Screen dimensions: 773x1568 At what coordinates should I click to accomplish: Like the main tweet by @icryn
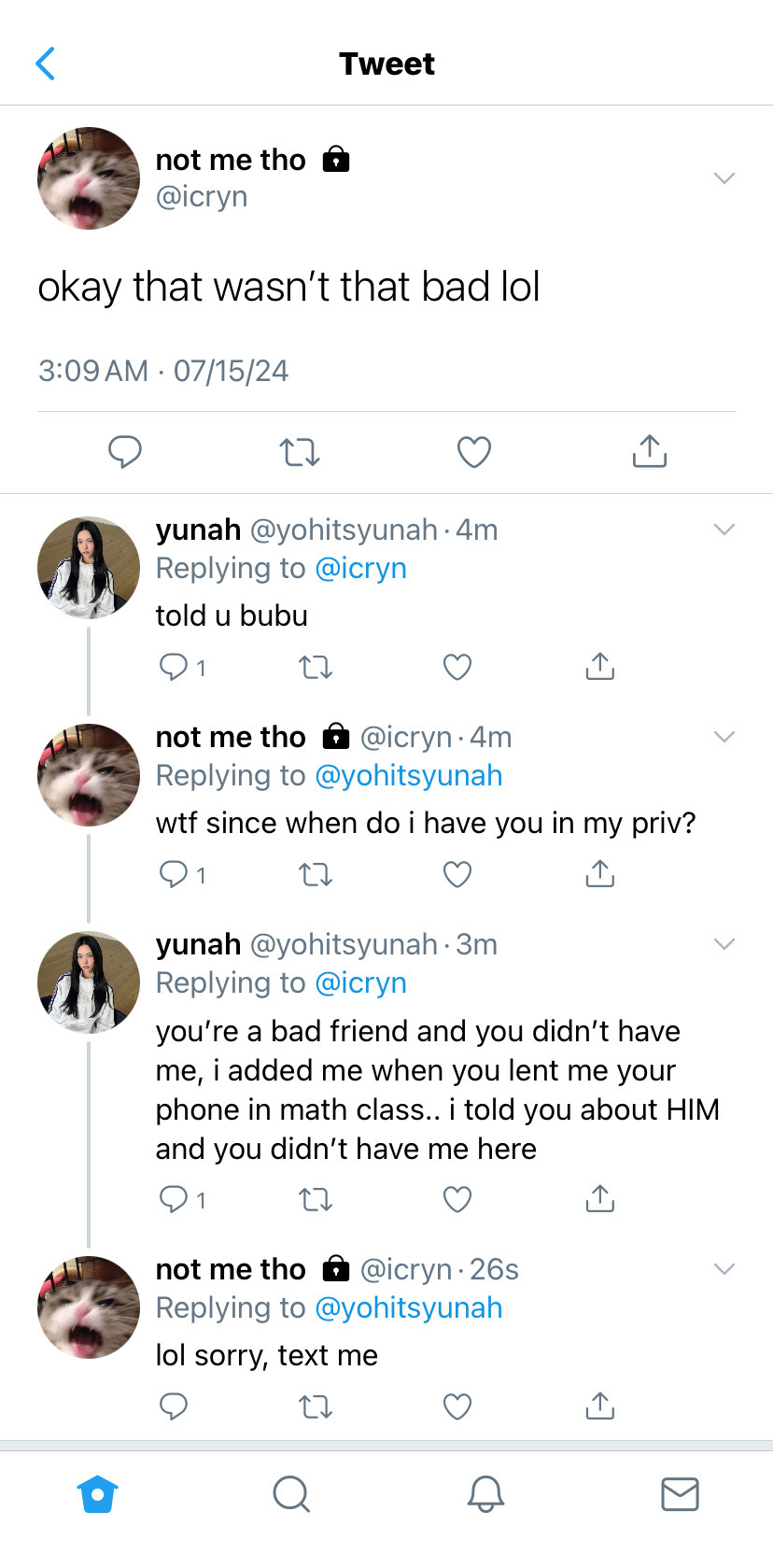point(474,452)
